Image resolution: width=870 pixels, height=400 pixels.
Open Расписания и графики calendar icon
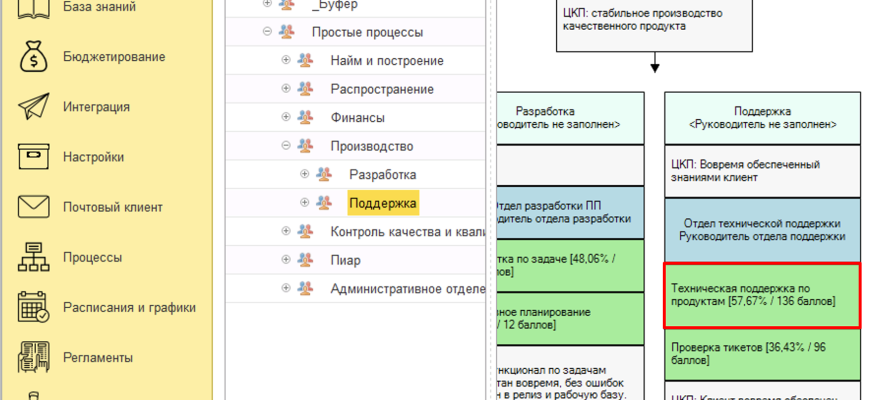[x=34, y=307]
